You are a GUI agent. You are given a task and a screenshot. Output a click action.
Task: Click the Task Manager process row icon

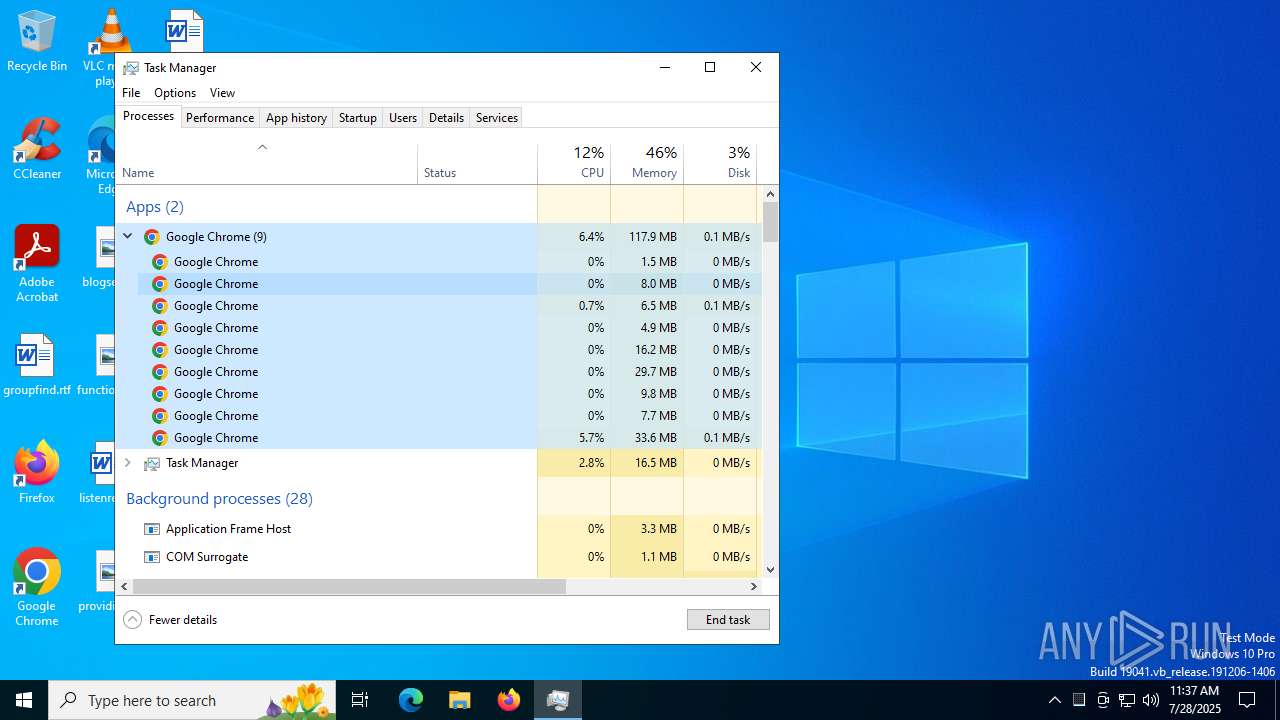152,463
